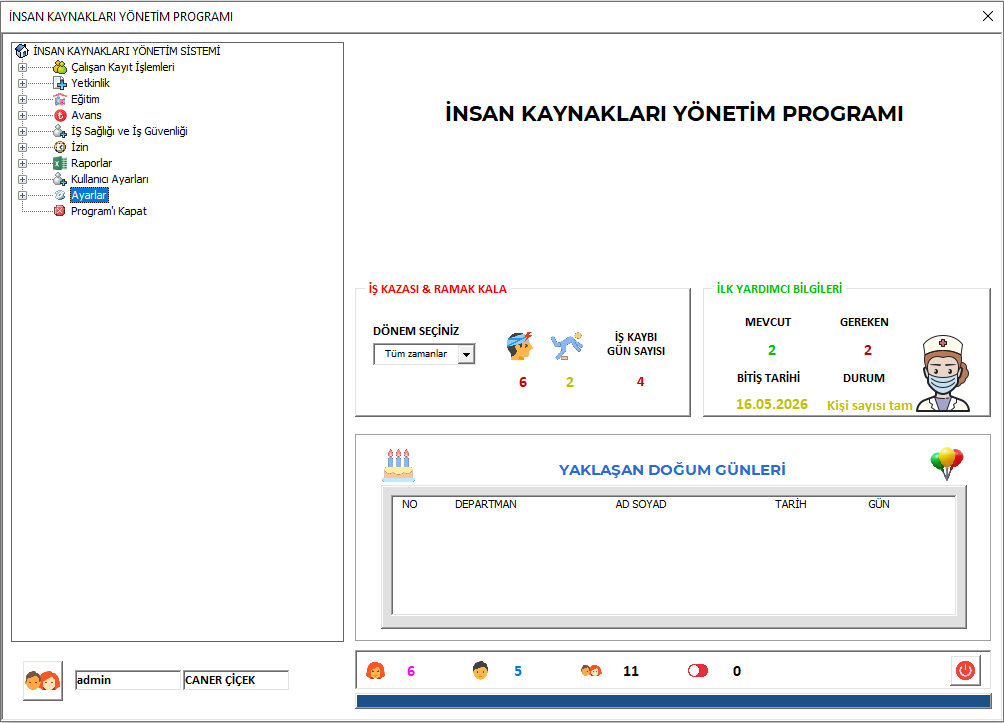Image resolution: width=1004 pixels, height=723 pixels.
Task: Click the AD SOYAD column header
Action: pyautogui.click(x=640, y=504)
